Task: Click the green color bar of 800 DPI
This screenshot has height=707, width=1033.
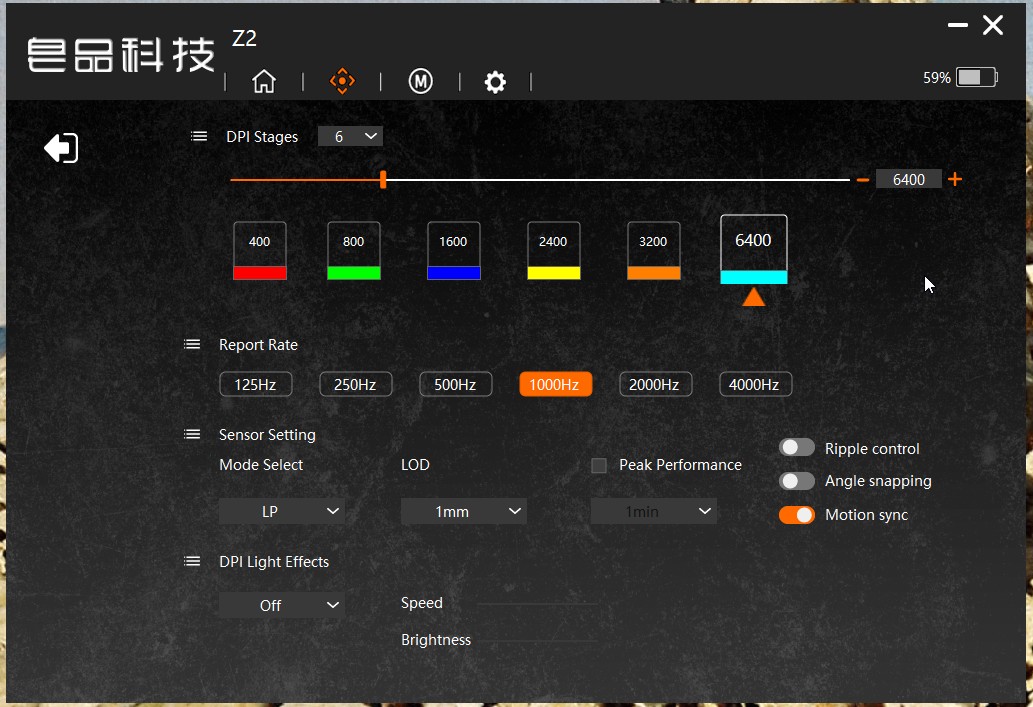Action: coord(354,273)
